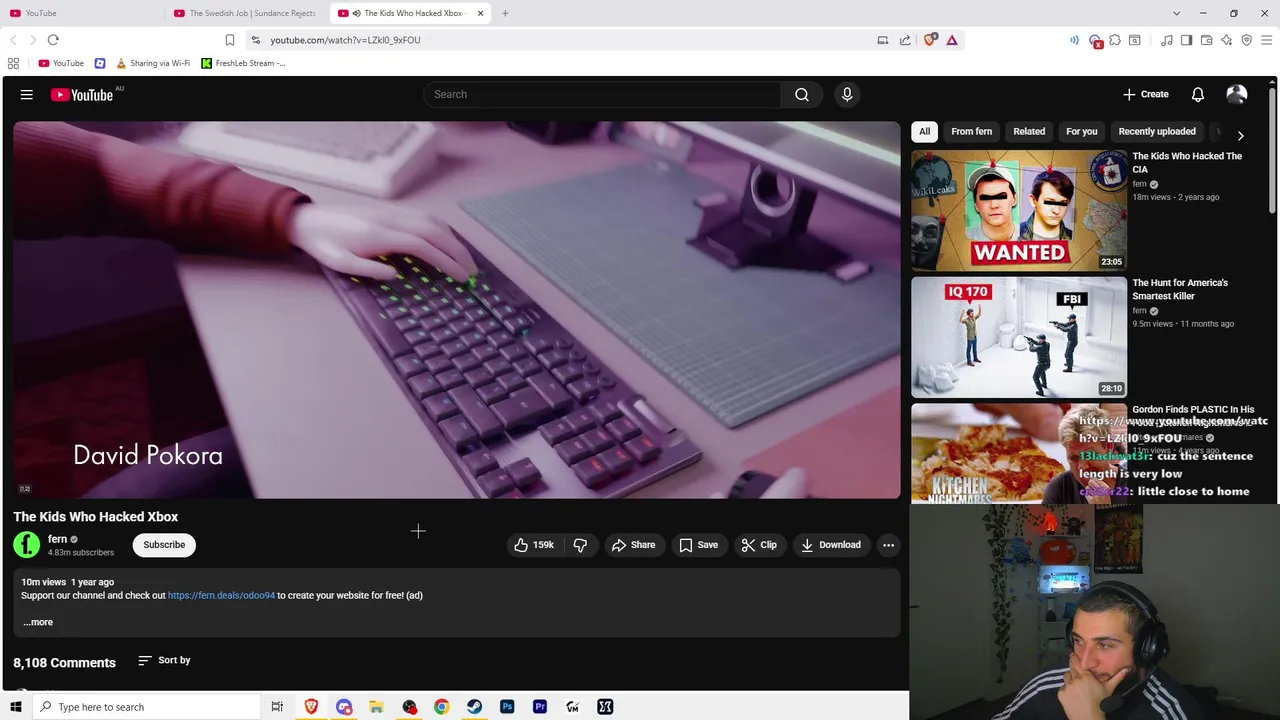Open The Kids Who Hacked The CIA thumbnail
The image size is (1280, 720).
coord(1019,210)
